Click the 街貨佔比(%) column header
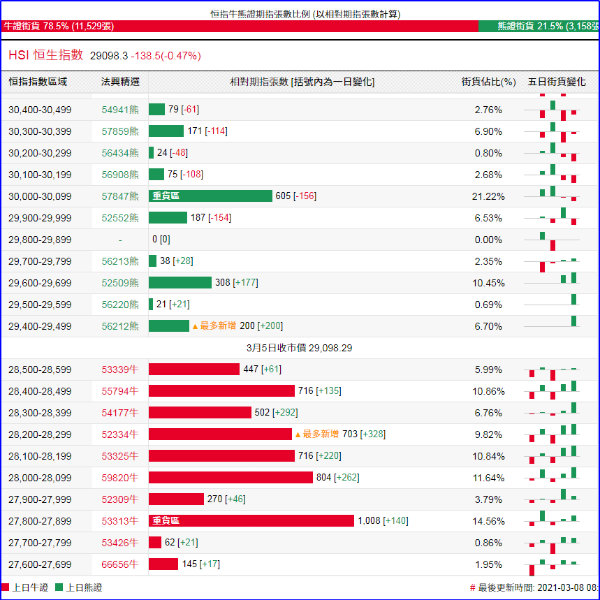This screenshot has width=600, height=600. 488,82
